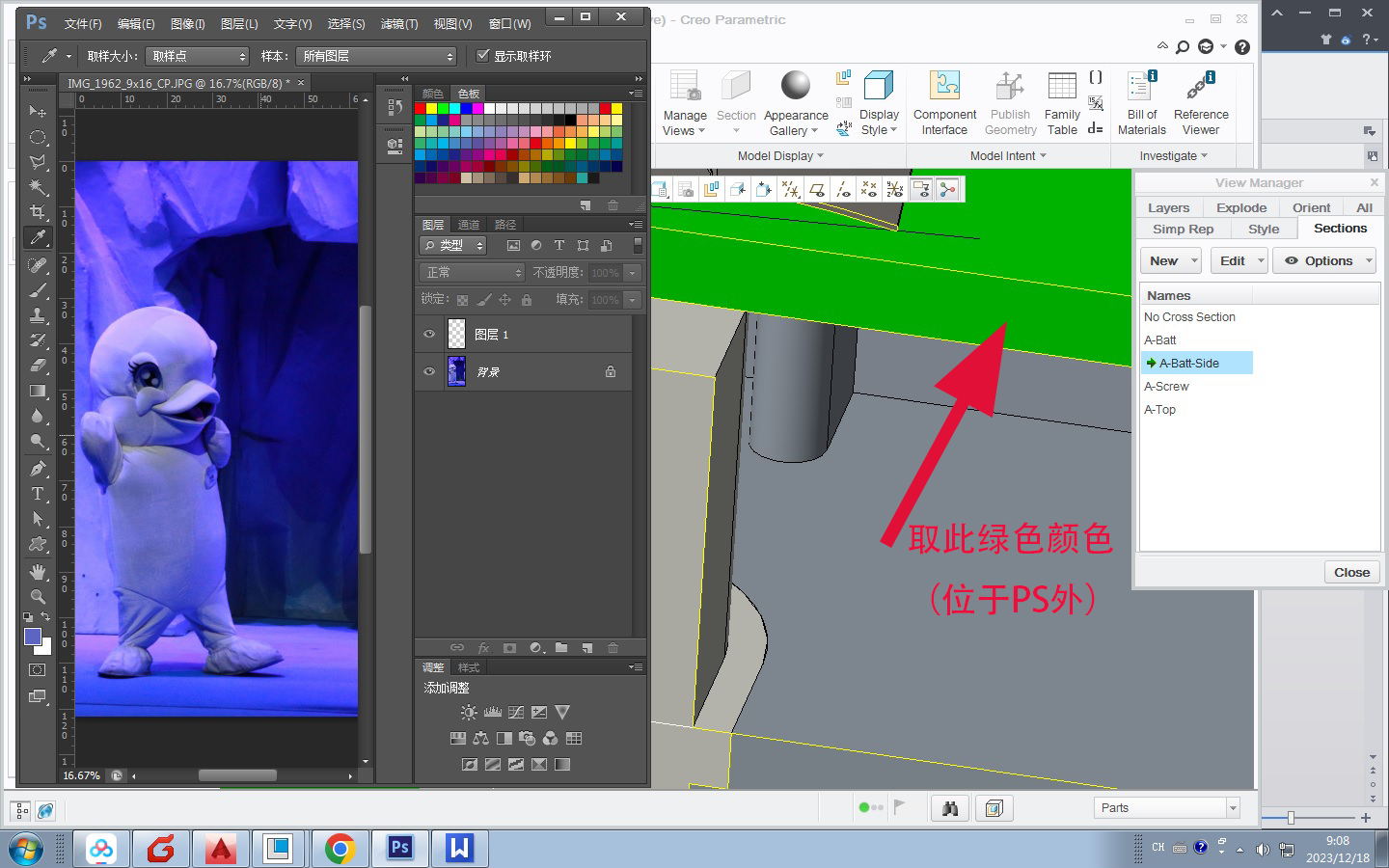The height and width of the screenshot is (868, 1389).
Task: Switch to the 样式 tab
Action: tap(469, 667)
